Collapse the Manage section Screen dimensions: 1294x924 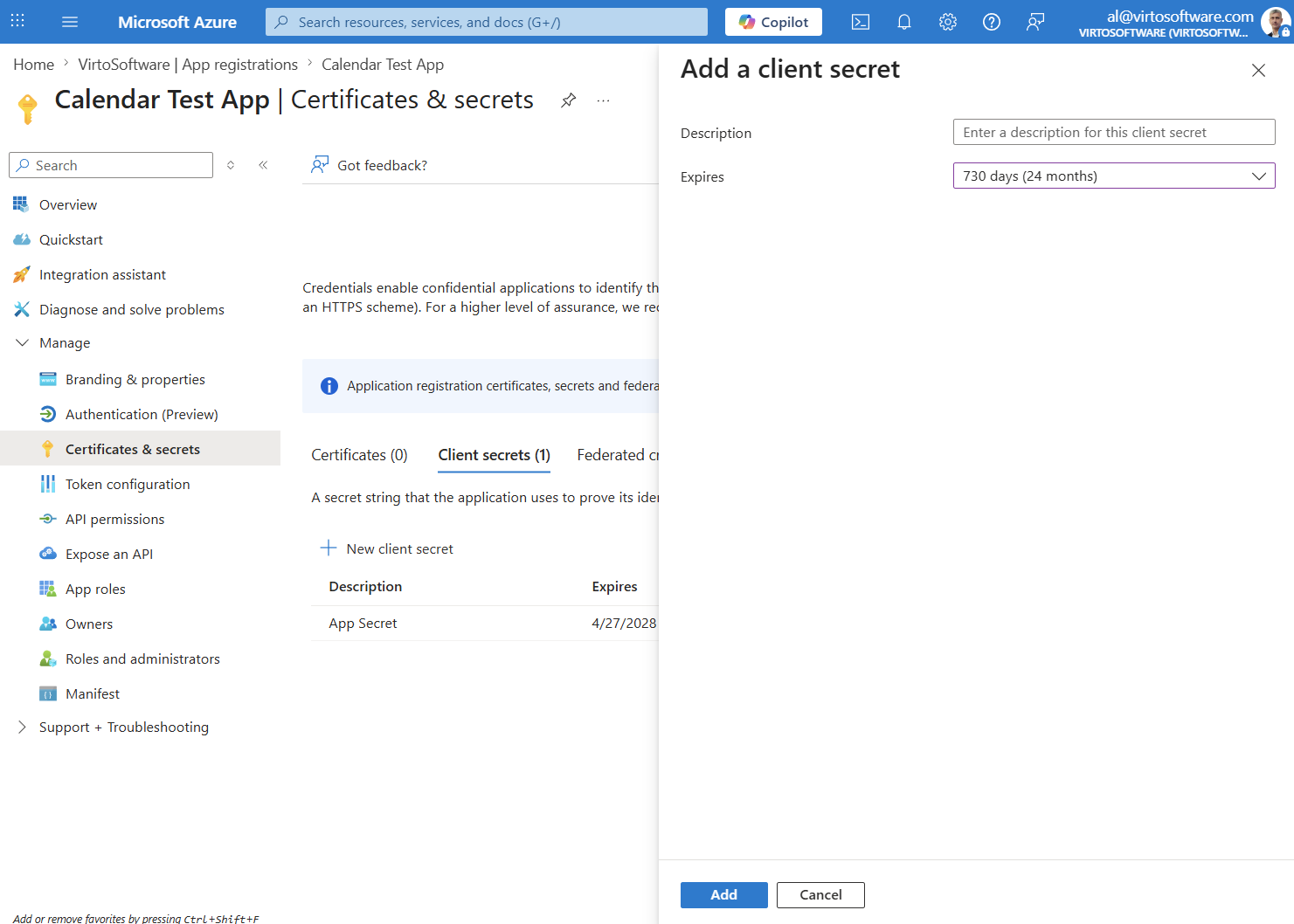(23, 342)
